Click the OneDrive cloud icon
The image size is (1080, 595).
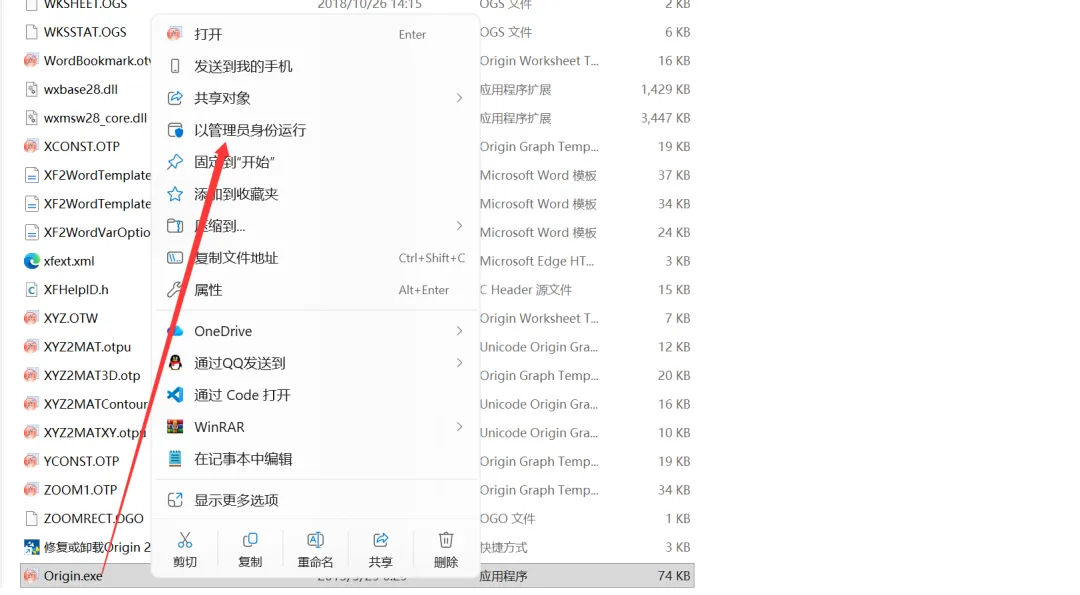[175, 331]
